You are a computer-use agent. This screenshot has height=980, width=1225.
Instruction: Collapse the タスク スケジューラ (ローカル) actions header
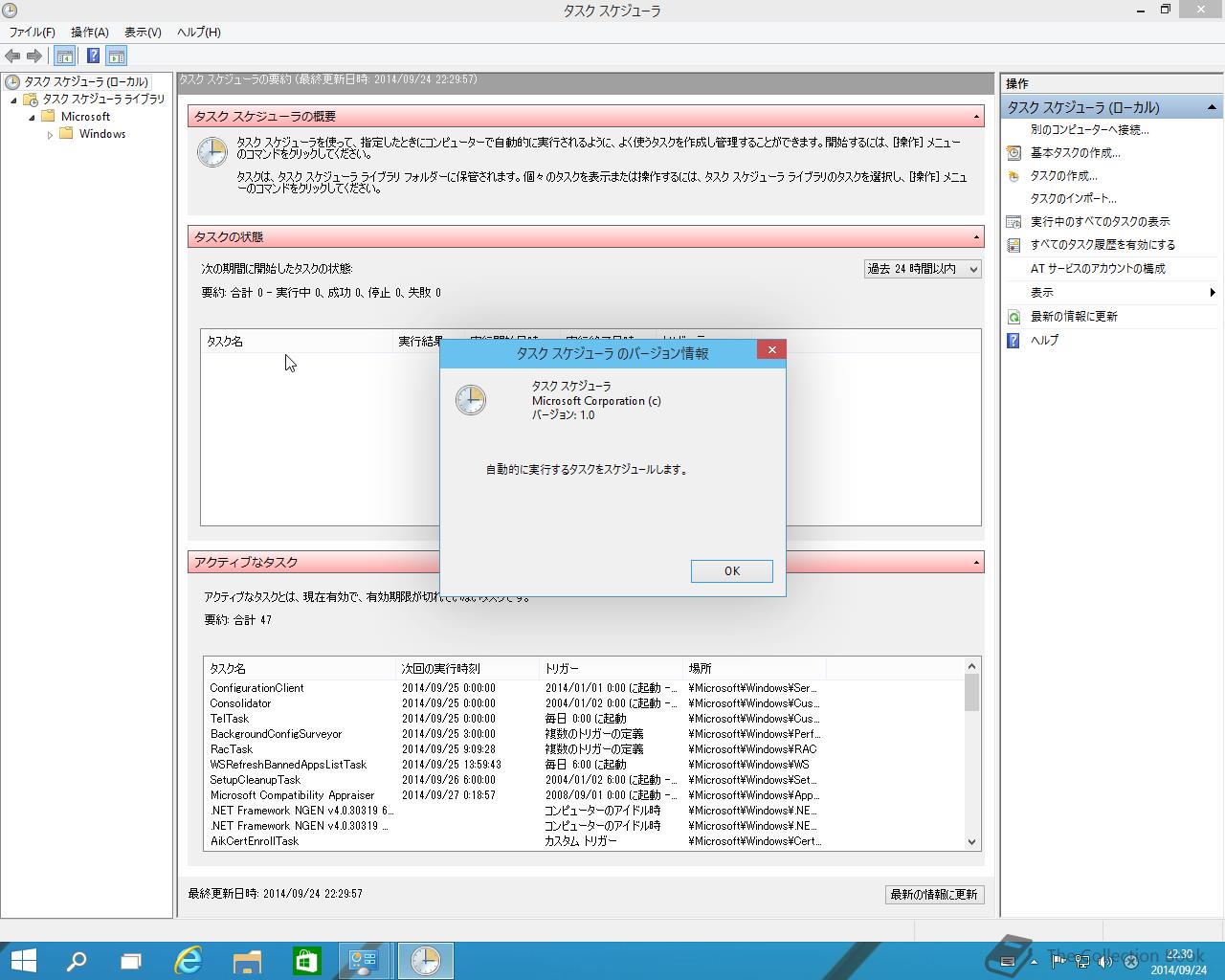[1212, 107]
